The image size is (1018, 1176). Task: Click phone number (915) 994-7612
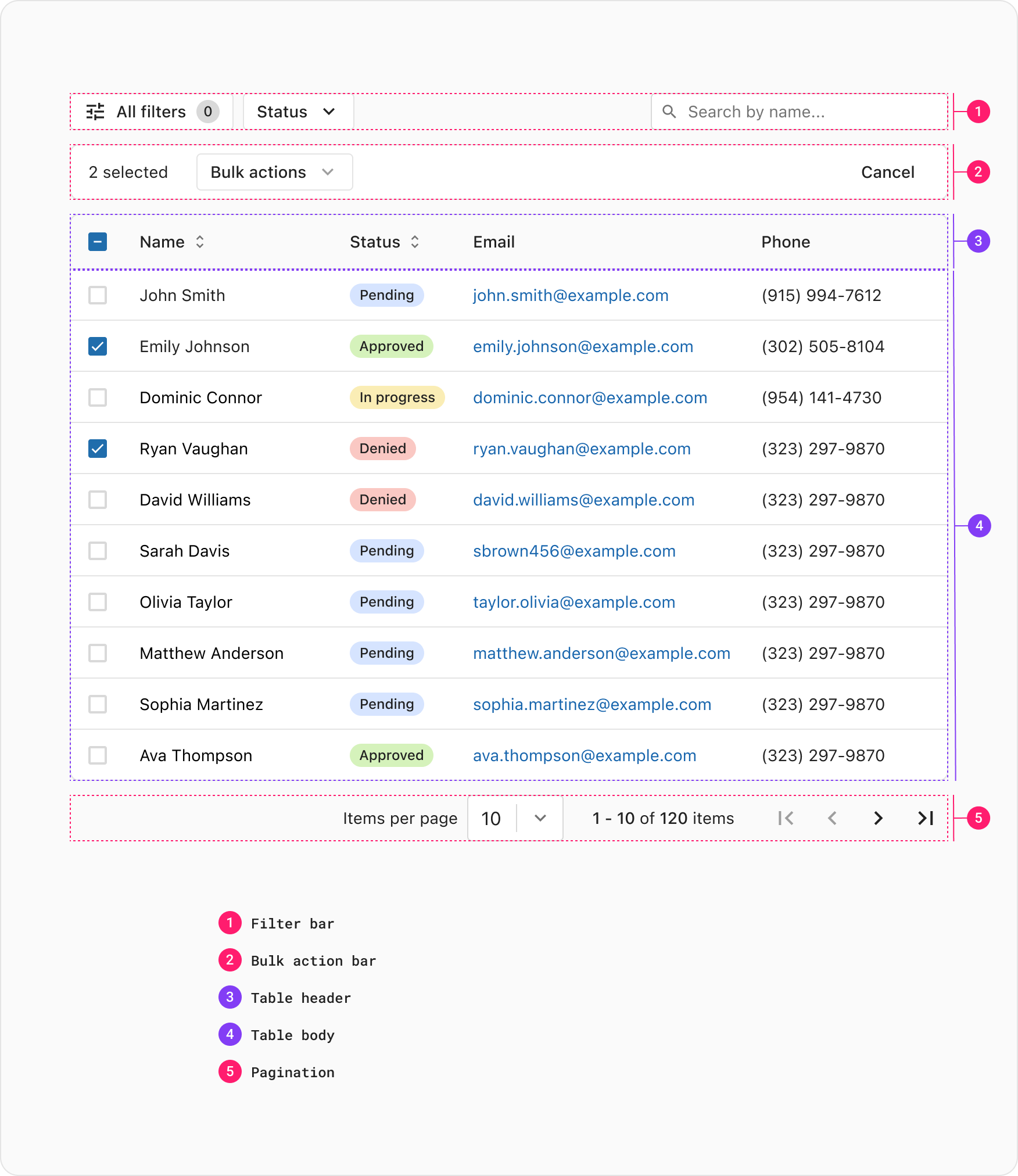[x=822, y=295]
